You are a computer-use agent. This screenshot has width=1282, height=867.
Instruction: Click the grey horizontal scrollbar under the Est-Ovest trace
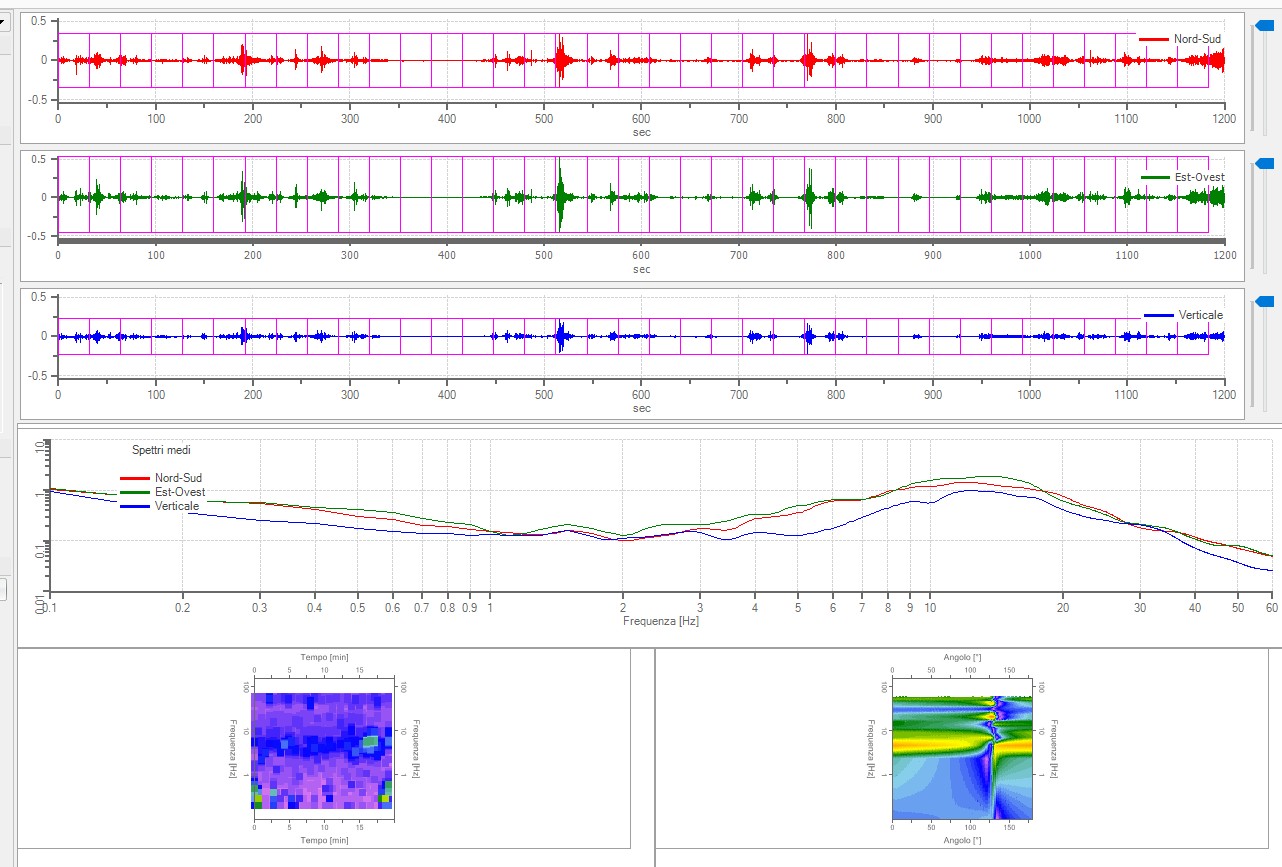640,241
